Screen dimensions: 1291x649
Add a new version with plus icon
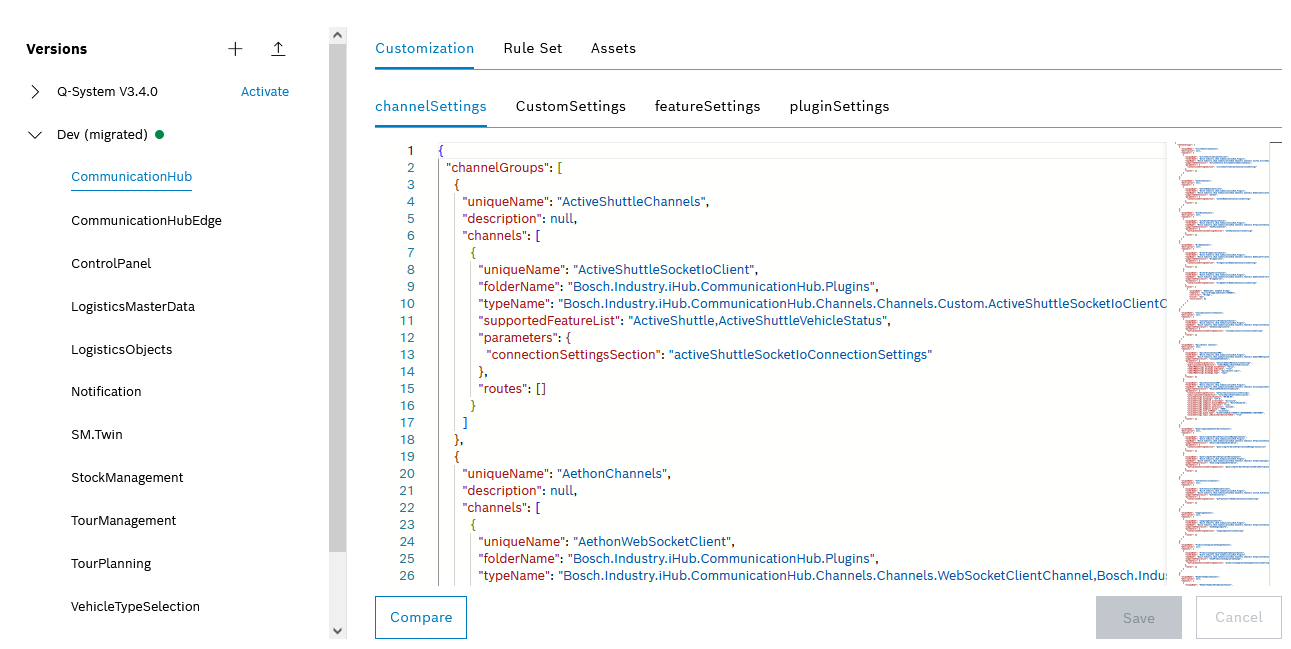click(x=235, y=49)
